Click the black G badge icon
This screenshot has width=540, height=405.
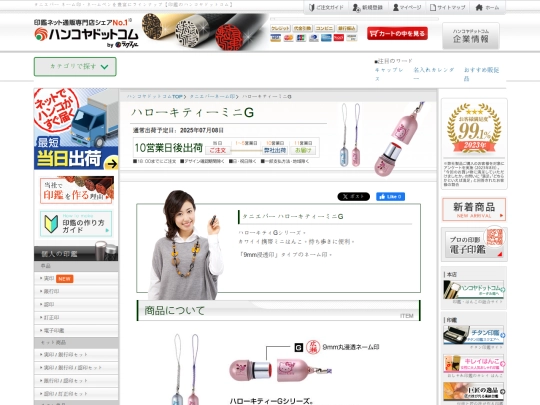click(299, 347)
